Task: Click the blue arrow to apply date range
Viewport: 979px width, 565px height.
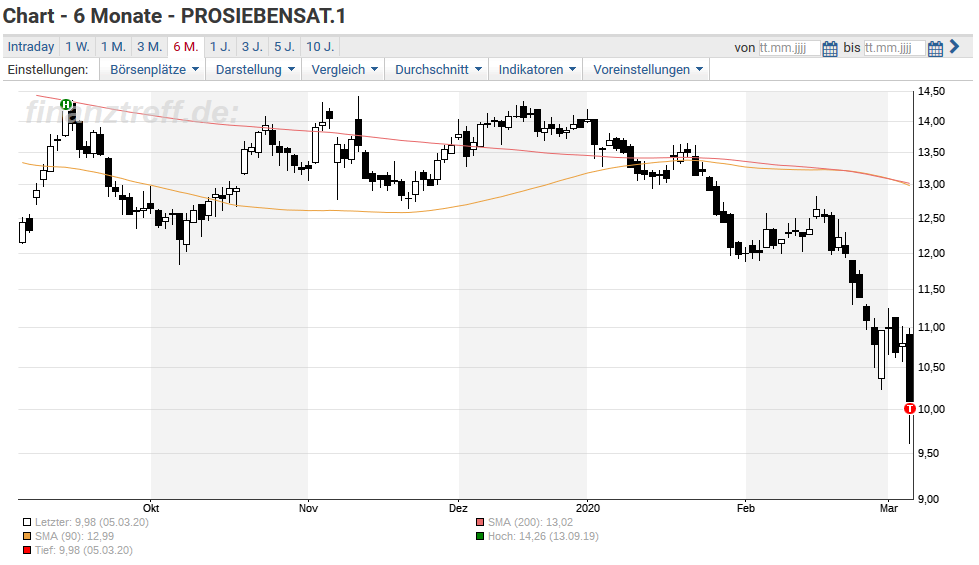Action: (954, 46)
